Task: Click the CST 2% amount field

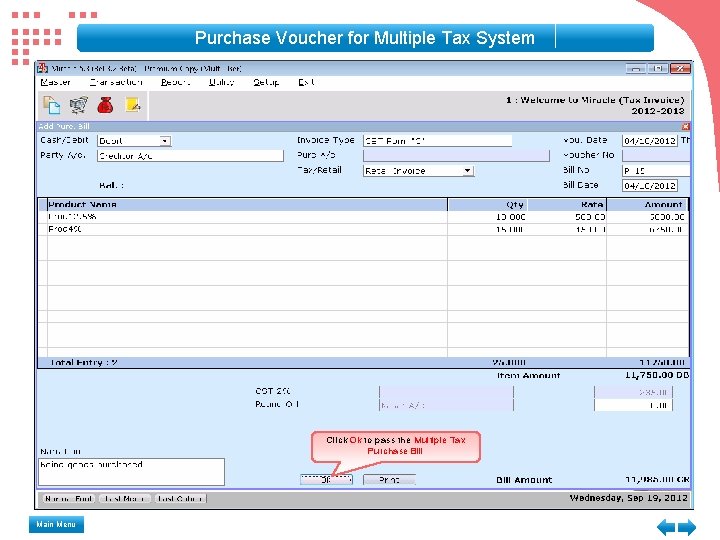Action: [x=633, y=392]
